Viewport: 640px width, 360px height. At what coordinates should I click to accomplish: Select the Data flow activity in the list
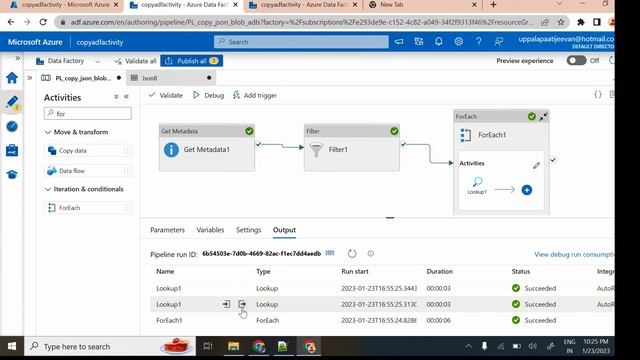click(x=88, y=171)
